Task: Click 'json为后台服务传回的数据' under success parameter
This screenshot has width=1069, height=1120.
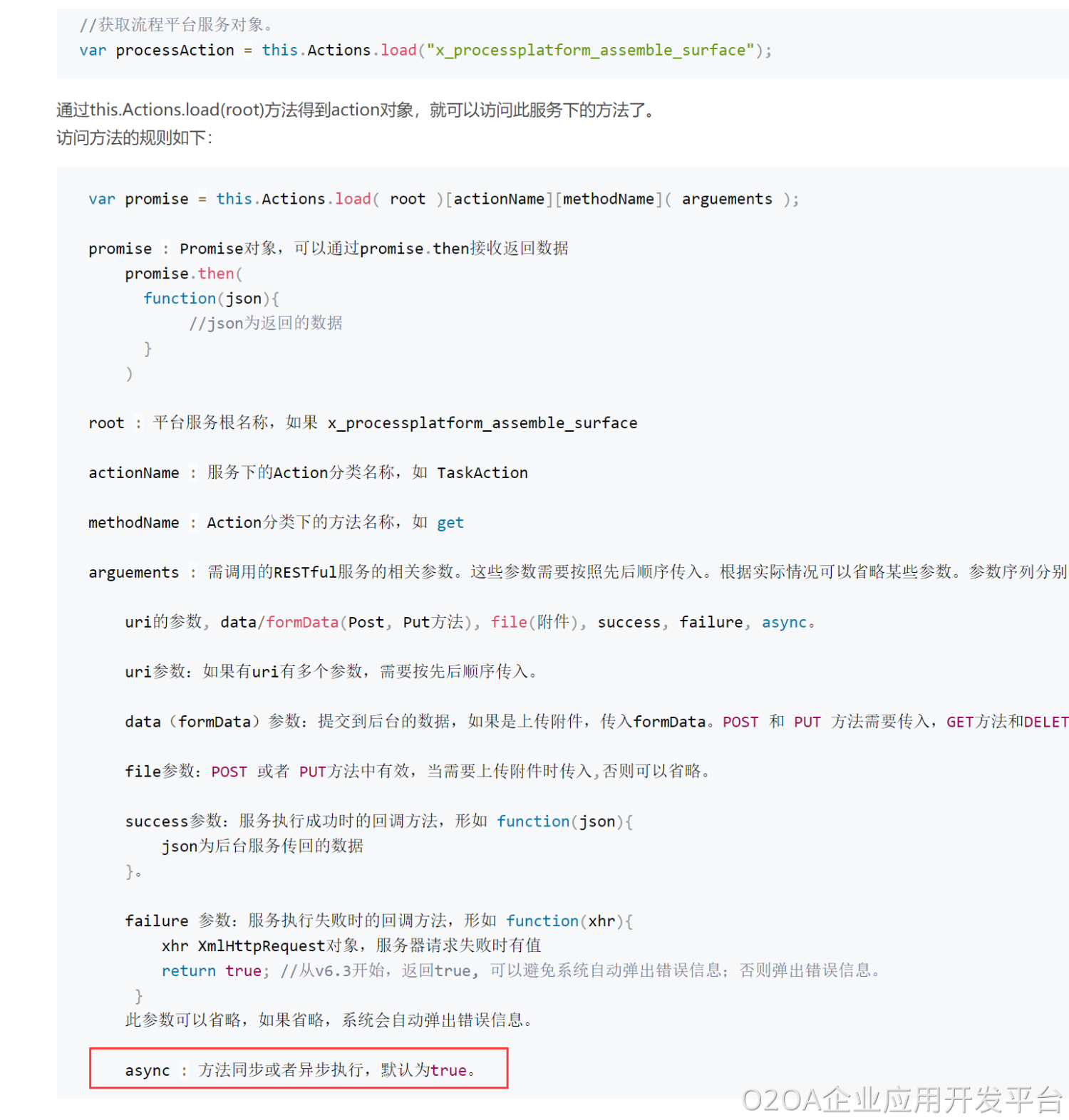Action: 262,846
